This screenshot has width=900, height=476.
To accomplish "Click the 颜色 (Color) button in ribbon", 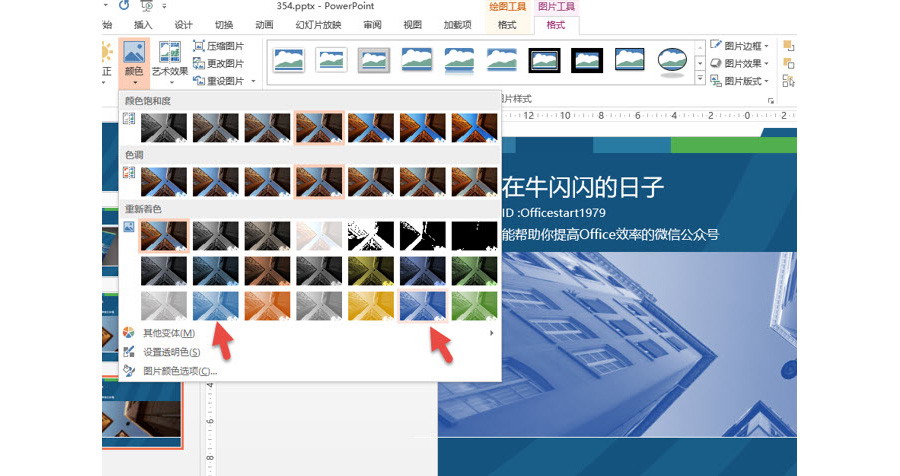I will click(134, 61).
